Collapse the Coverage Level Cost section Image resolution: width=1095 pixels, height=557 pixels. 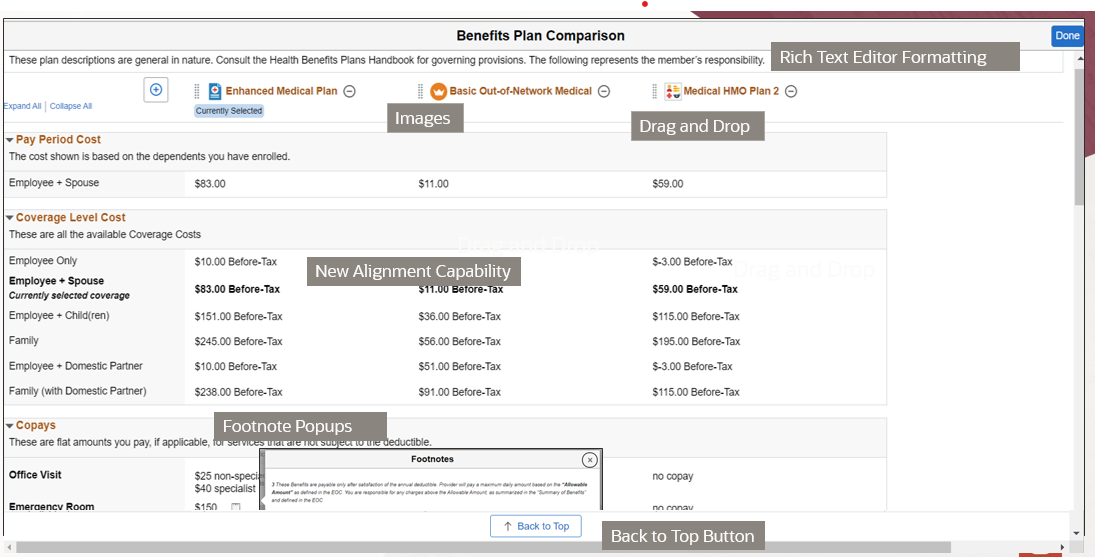[x=10, y=218]
